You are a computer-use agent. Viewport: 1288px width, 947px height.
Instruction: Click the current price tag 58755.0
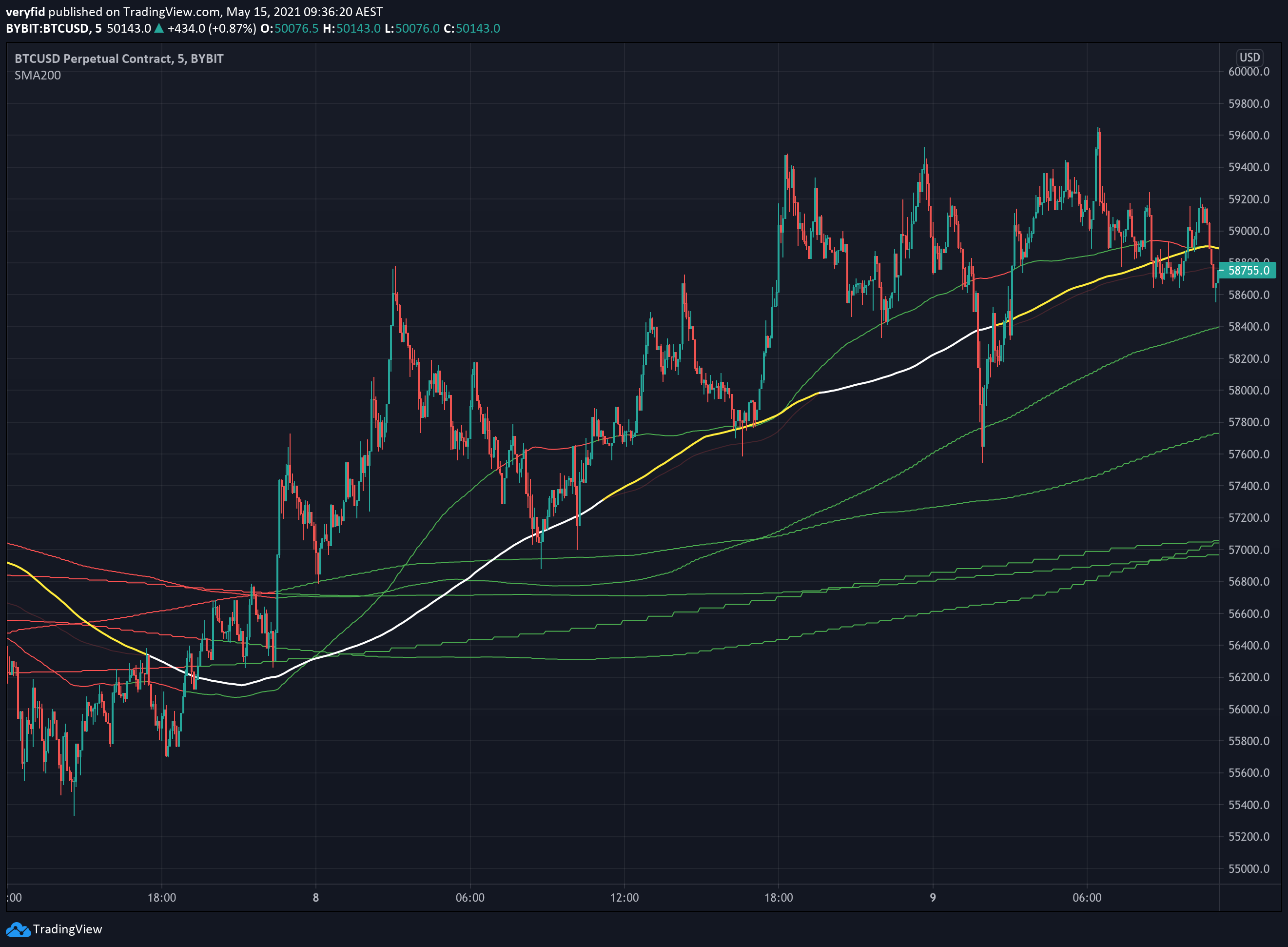[1249, 270]
